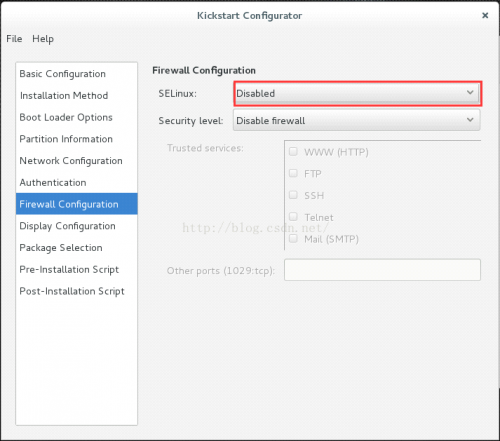Viewport: 500px width, 441px height.
Task: Select Partition Information in sidebar
Action: click(76, 139)
